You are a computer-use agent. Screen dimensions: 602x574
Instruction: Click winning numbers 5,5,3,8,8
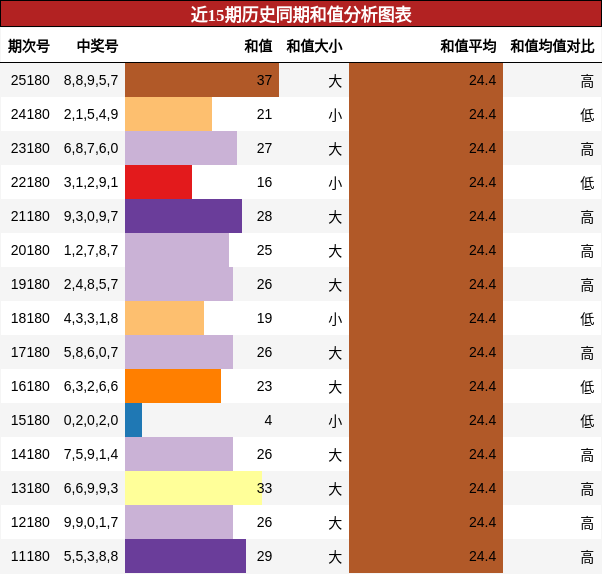[91, 556]
